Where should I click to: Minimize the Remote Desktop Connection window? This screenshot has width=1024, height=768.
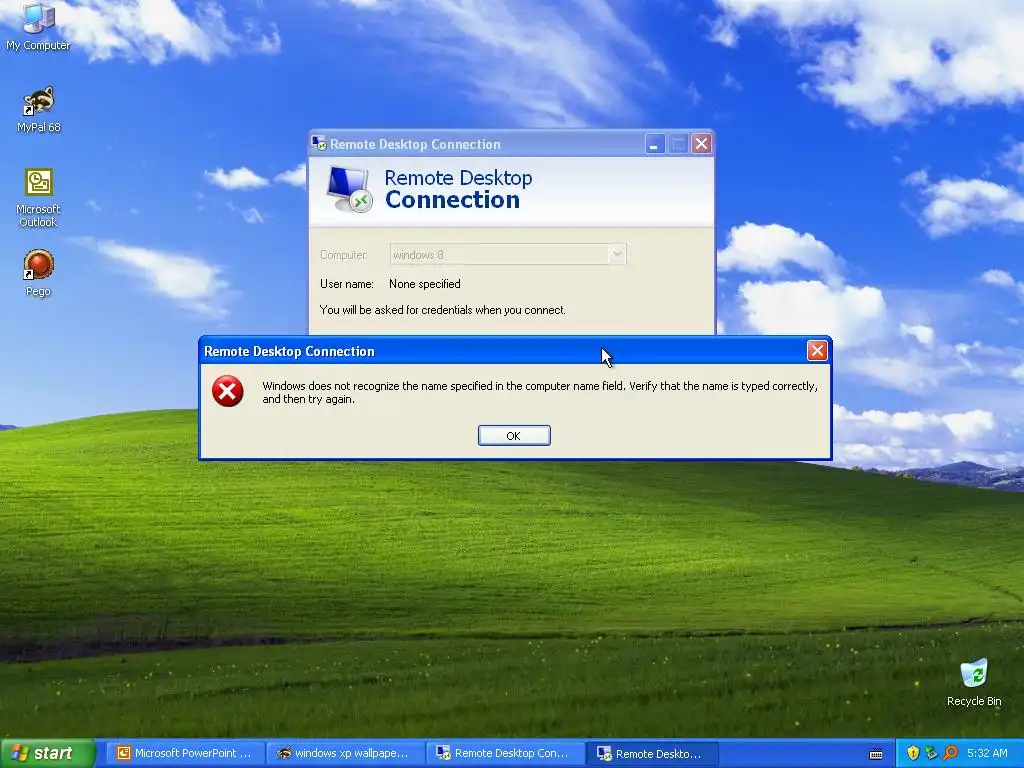[x=654, y=144]
